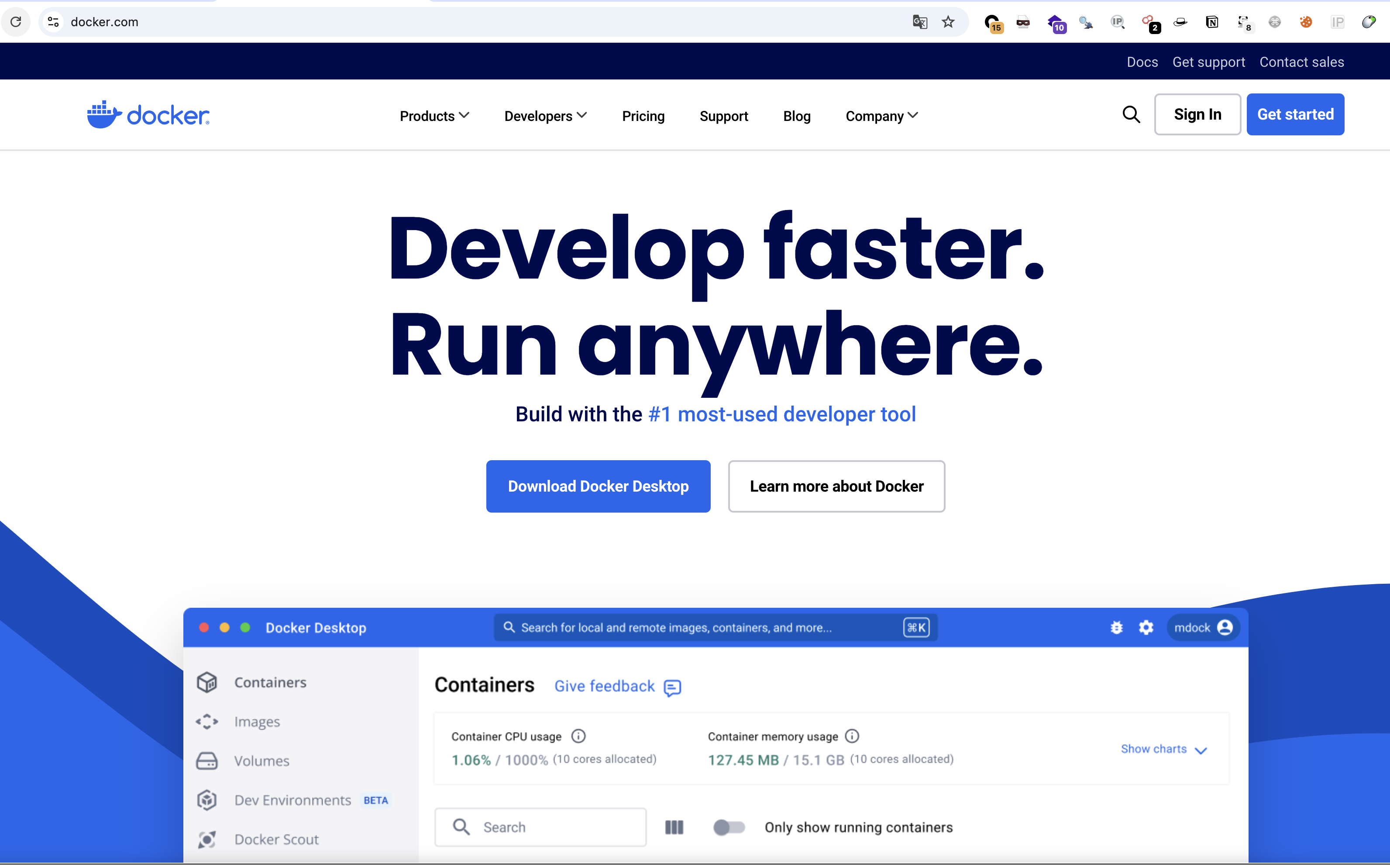Click the Google Translate icon in address bar

[919, 22]
